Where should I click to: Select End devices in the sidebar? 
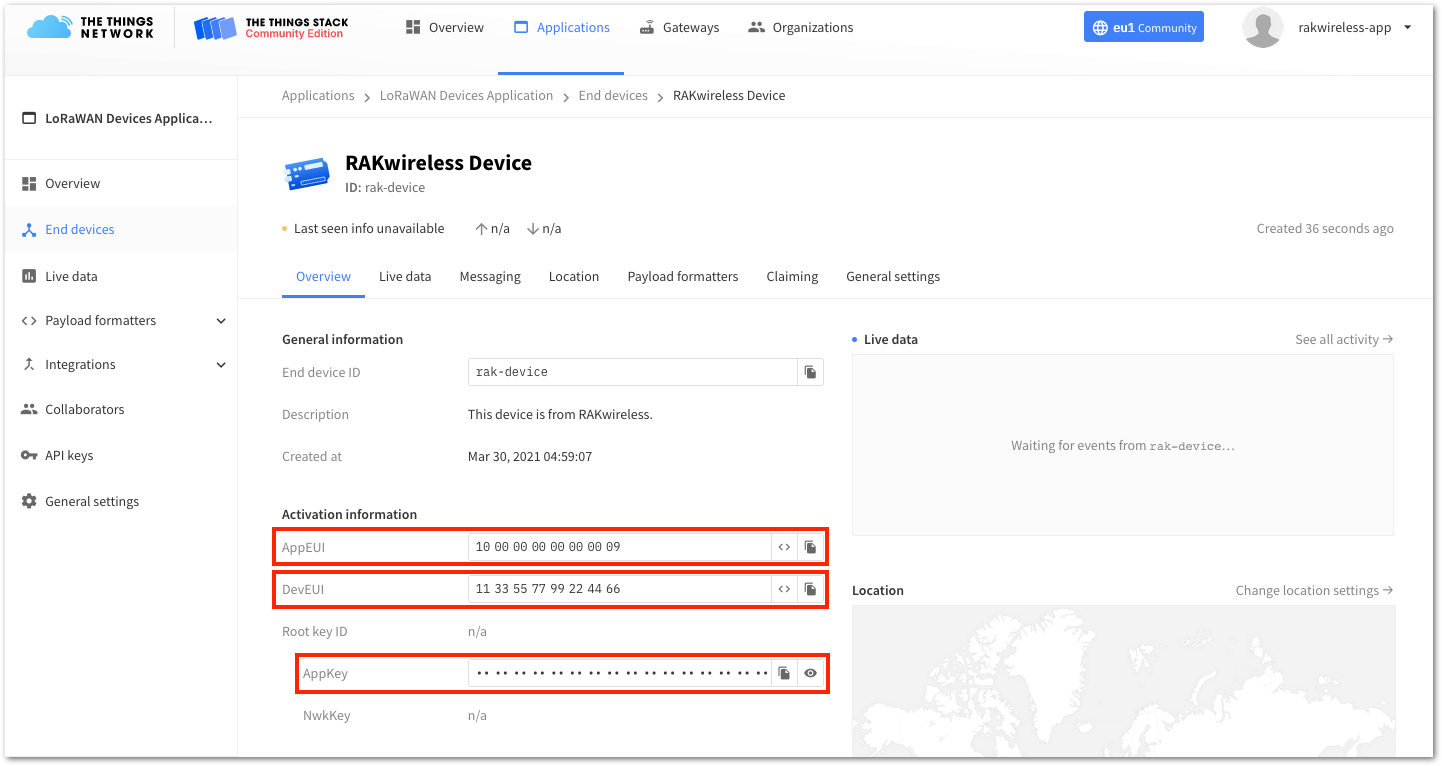point(120,230)
